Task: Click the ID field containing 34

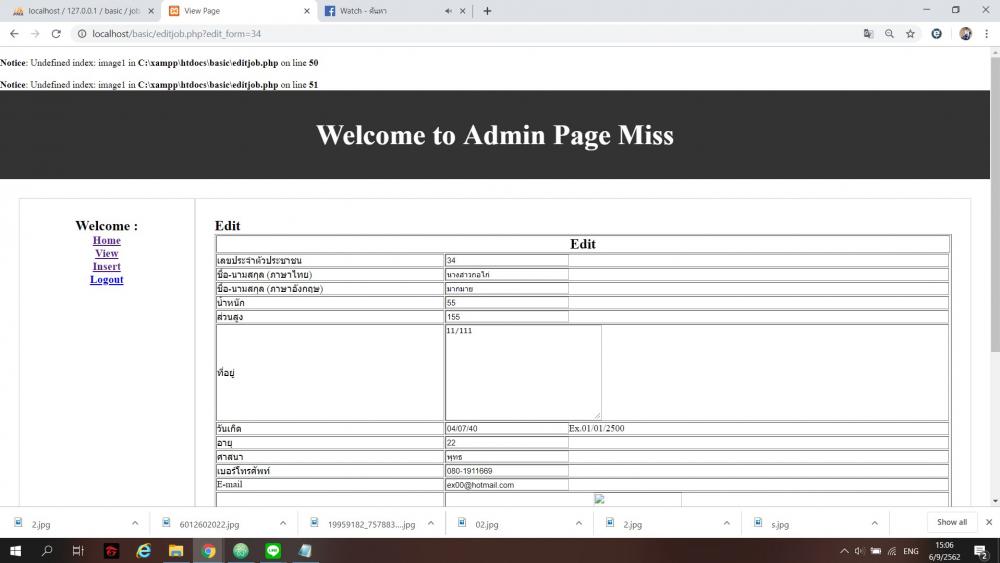Action: coord(506,260)
